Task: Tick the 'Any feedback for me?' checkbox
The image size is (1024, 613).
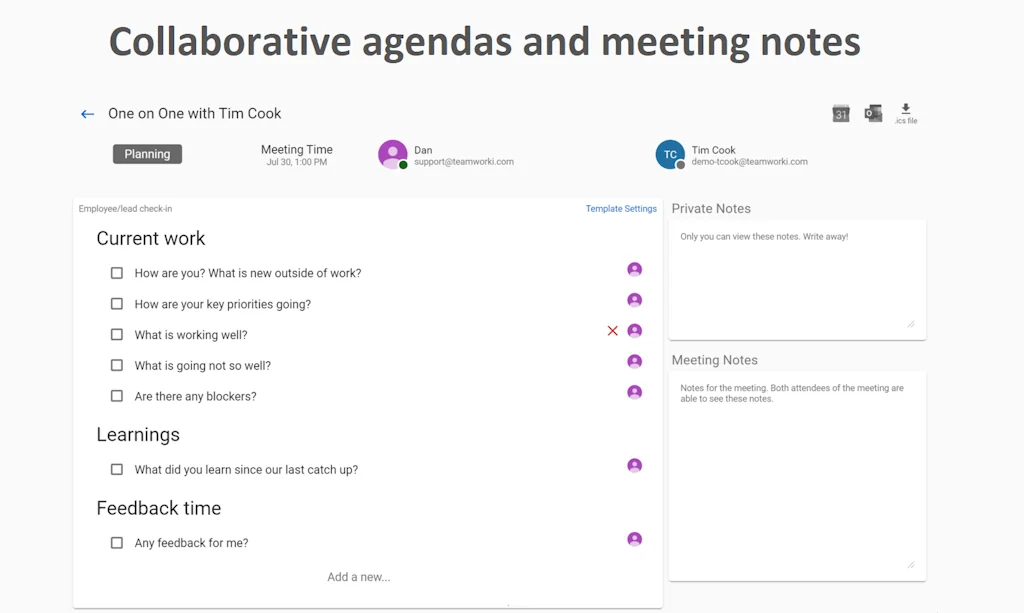Action: point(117,543)
